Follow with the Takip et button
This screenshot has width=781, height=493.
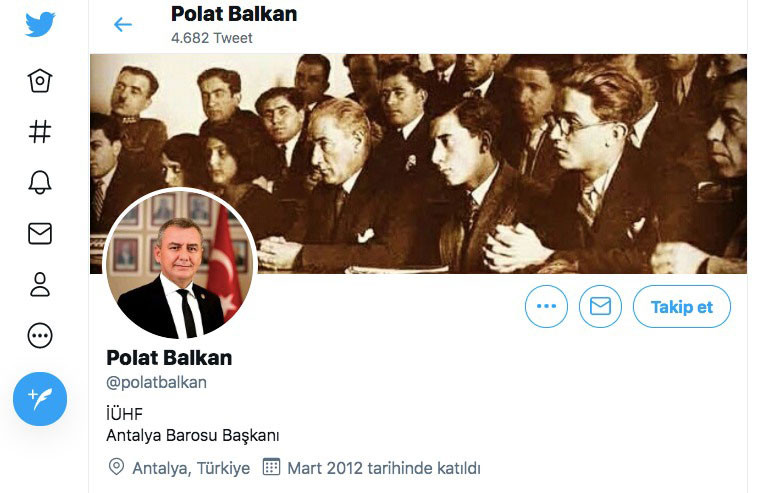tap(682, 306)
